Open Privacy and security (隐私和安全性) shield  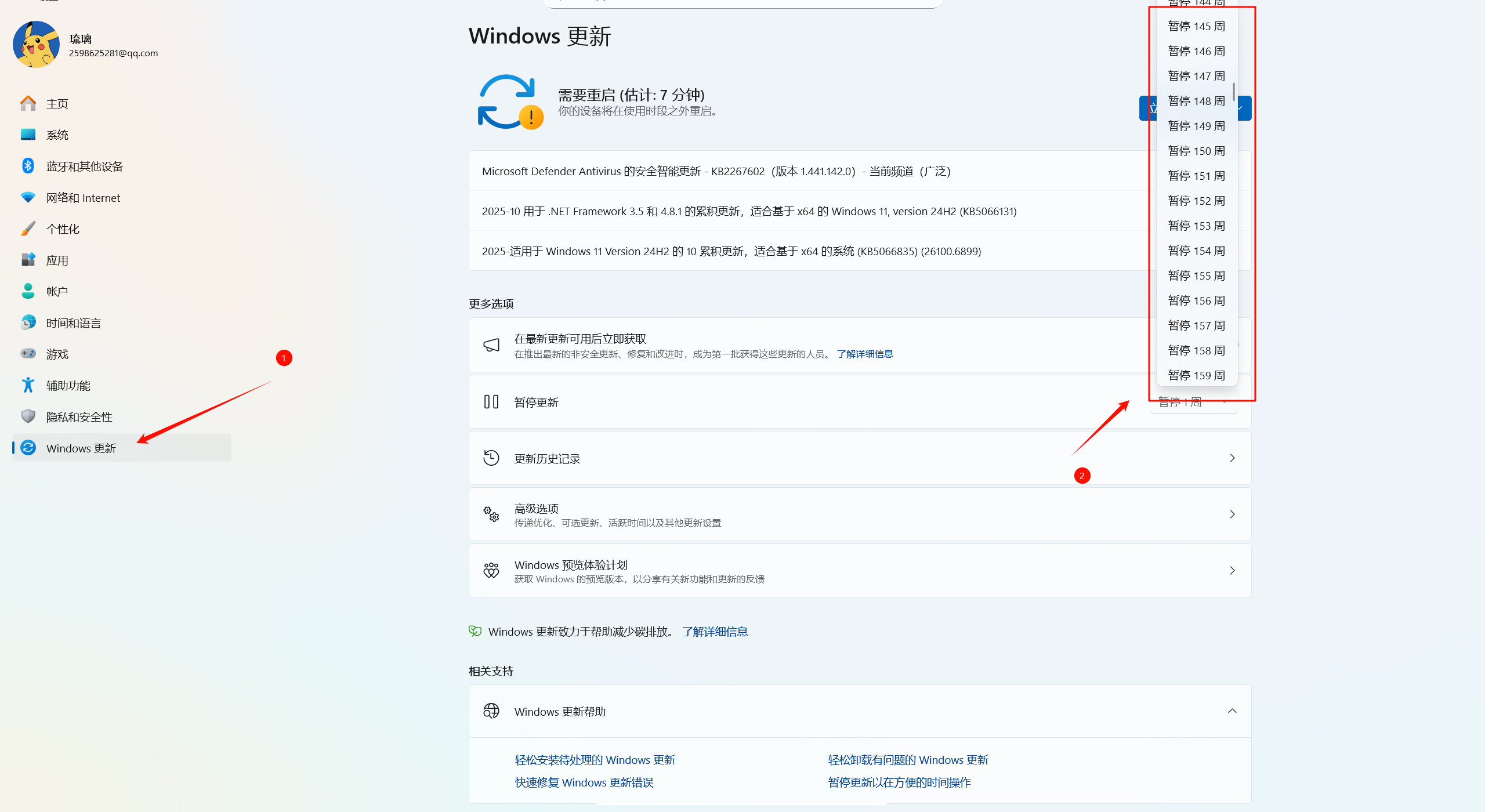(28, 416)
